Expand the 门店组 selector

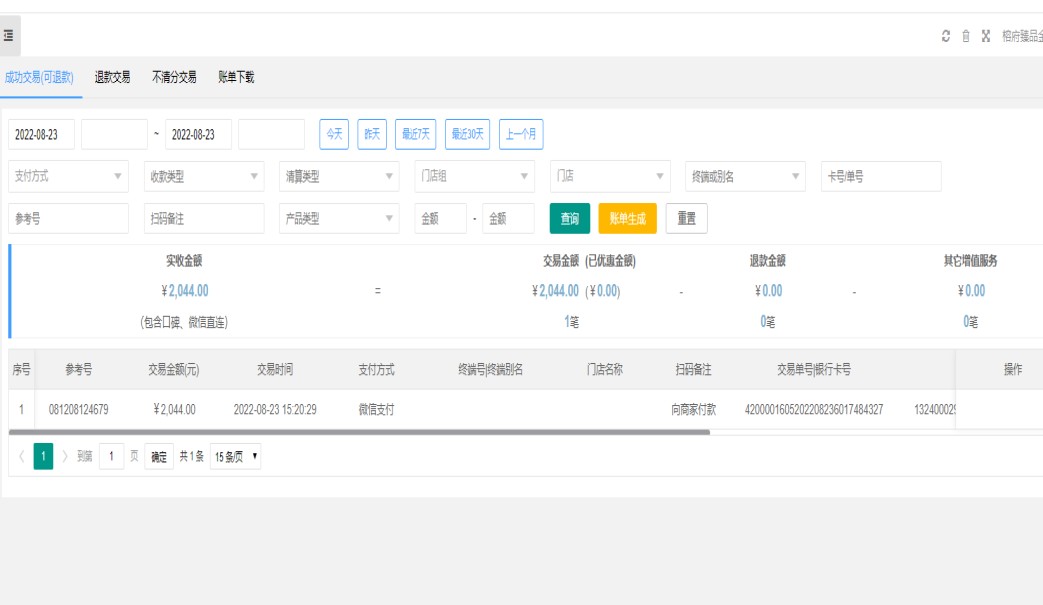[x=475, y=176]
